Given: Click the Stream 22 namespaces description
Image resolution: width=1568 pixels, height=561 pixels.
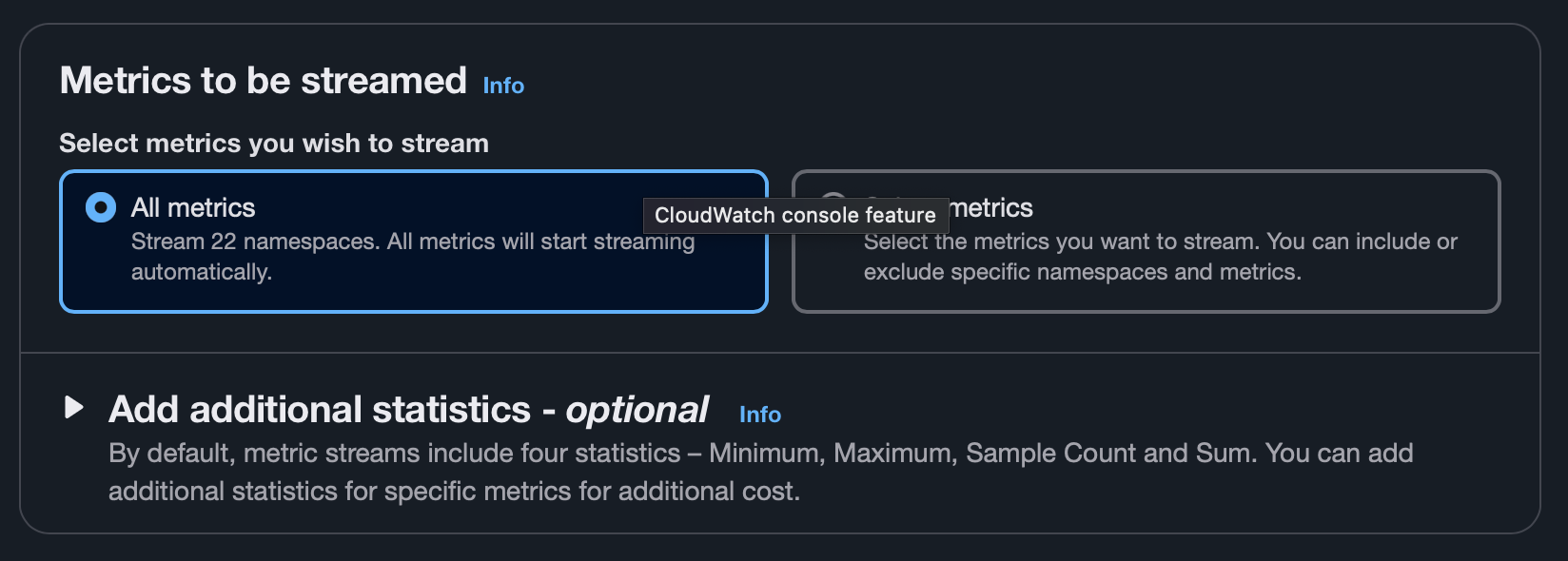Looking at the screenshot, I should point(413,257).
